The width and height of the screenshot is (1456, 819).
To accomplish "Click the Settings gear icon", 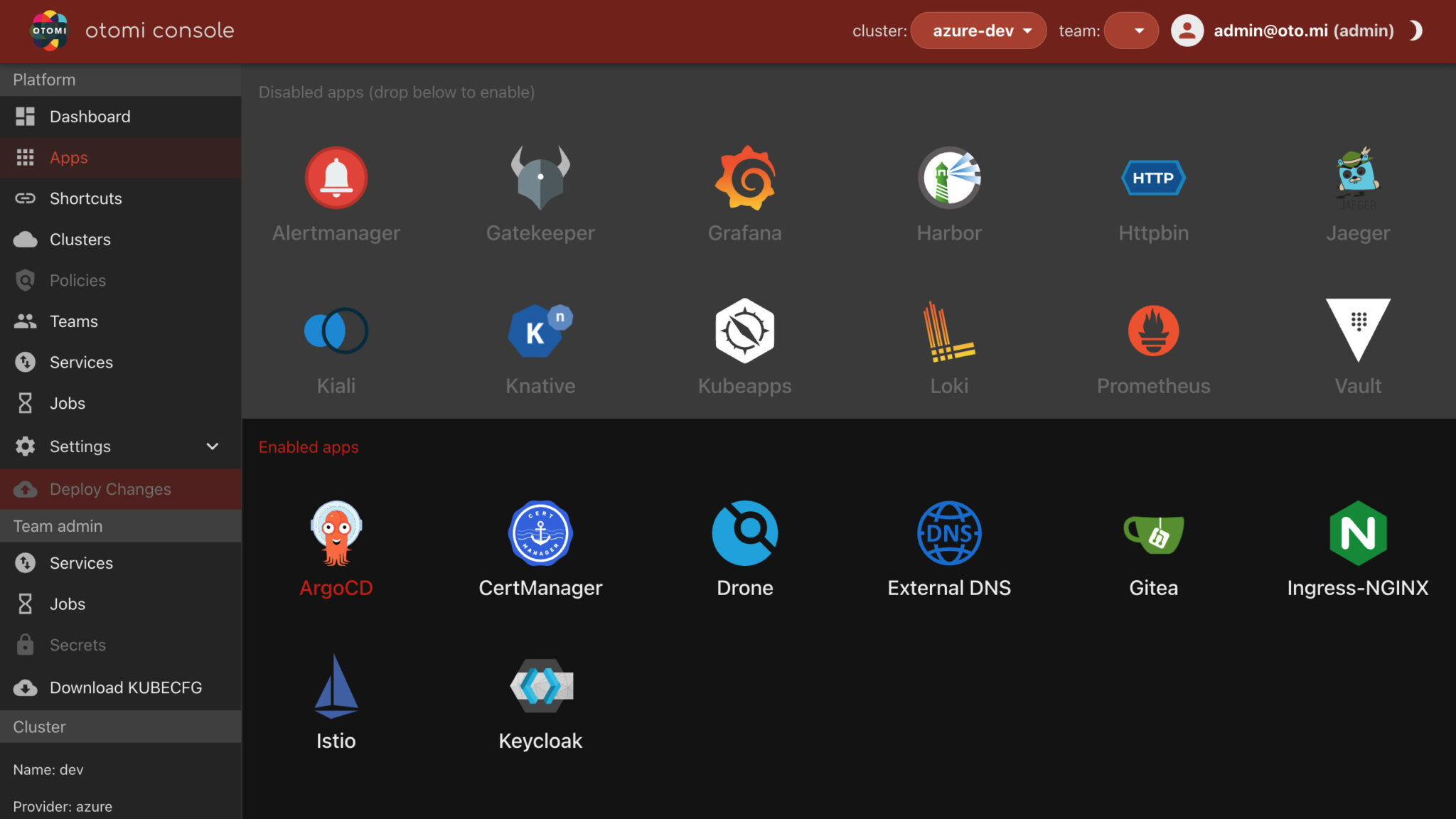I will (25, 446).
